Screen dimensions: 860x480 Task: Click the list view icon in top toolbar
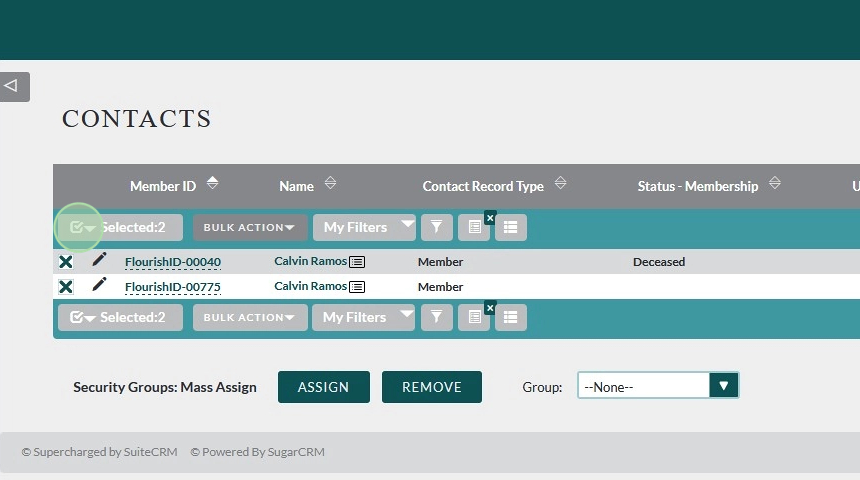coord(511,228)
